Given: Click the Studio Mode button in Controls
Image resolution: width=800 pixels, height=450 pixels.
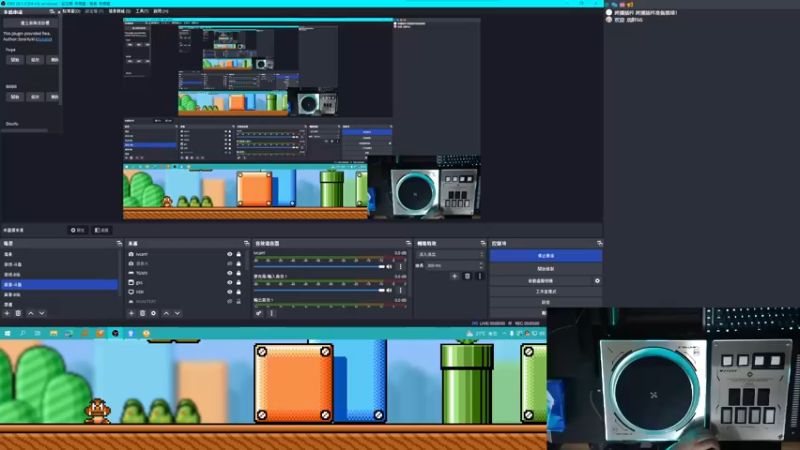Looking at the screenshot, I should click(545, 291).
